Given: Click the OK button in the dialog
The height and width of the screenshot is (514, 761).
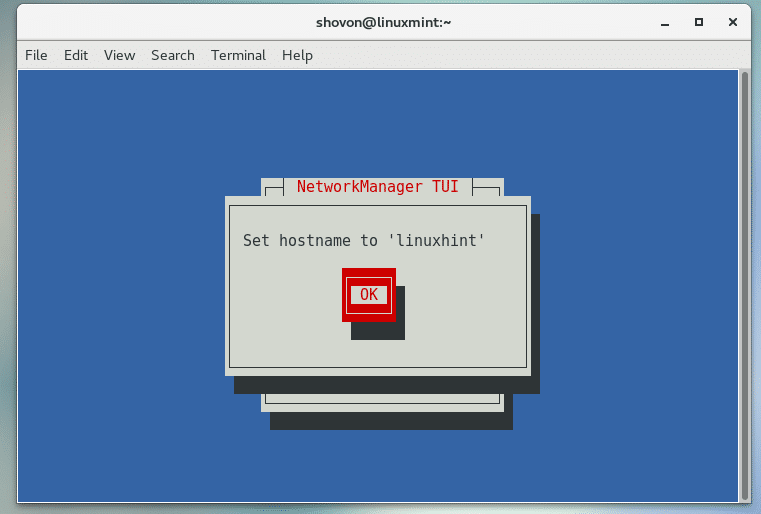Looking at the screenshot, I should click(x=369, y=295).
